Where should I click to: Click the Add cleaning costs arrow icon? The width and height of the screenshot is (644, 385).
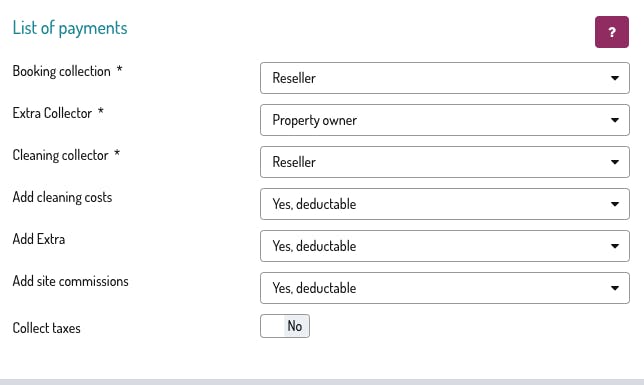(614, 204)
